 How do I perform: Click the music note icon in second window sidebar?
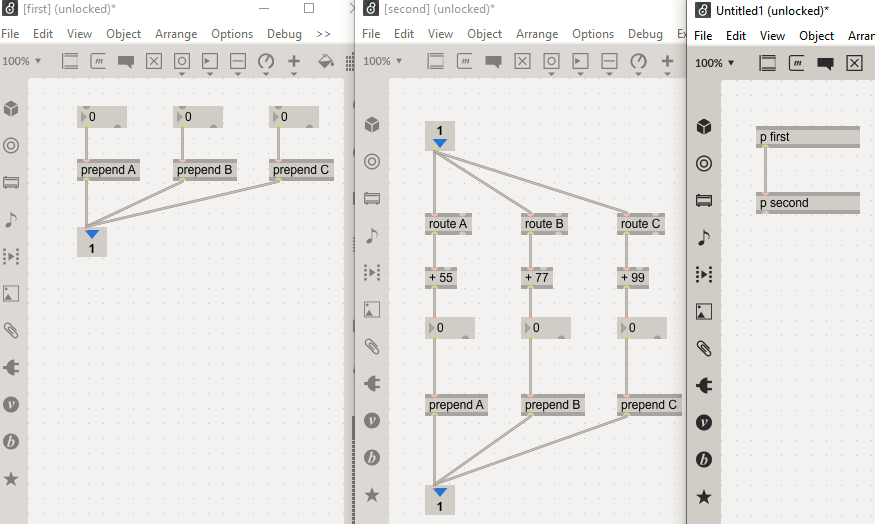pyautogui.click(x=372, y=236)
